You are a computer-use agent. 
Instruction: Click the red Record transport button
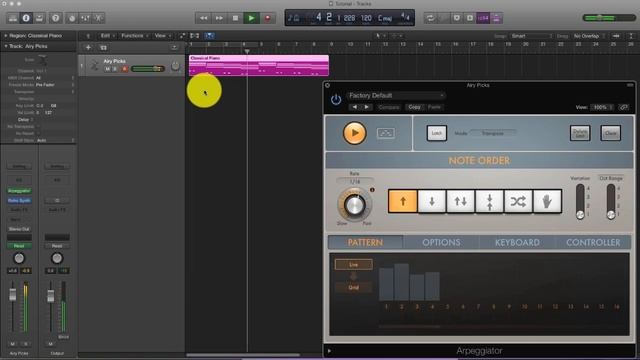click(x=268, y=18)
